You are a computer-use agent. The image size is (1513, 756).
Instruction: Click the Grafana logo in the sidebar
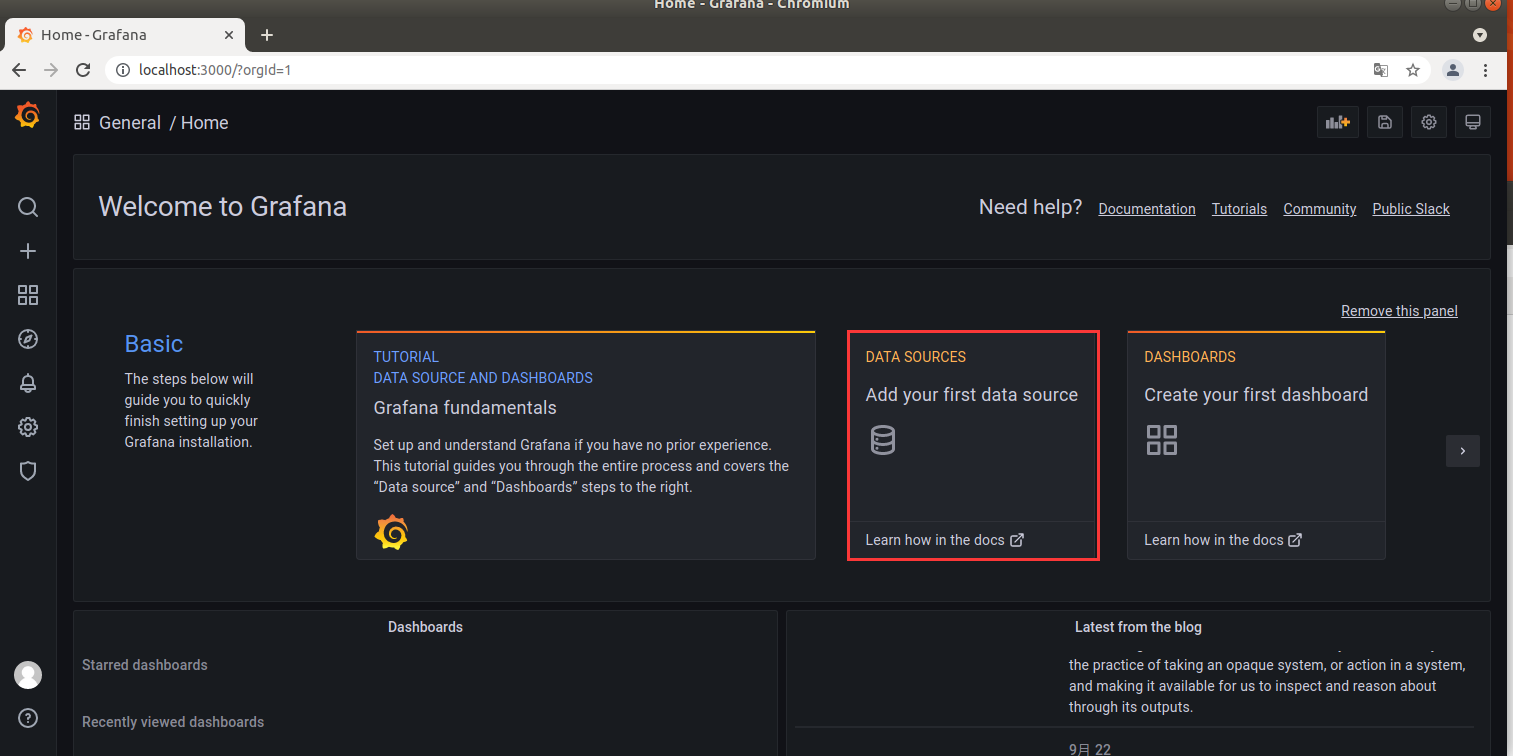(28, 116)
